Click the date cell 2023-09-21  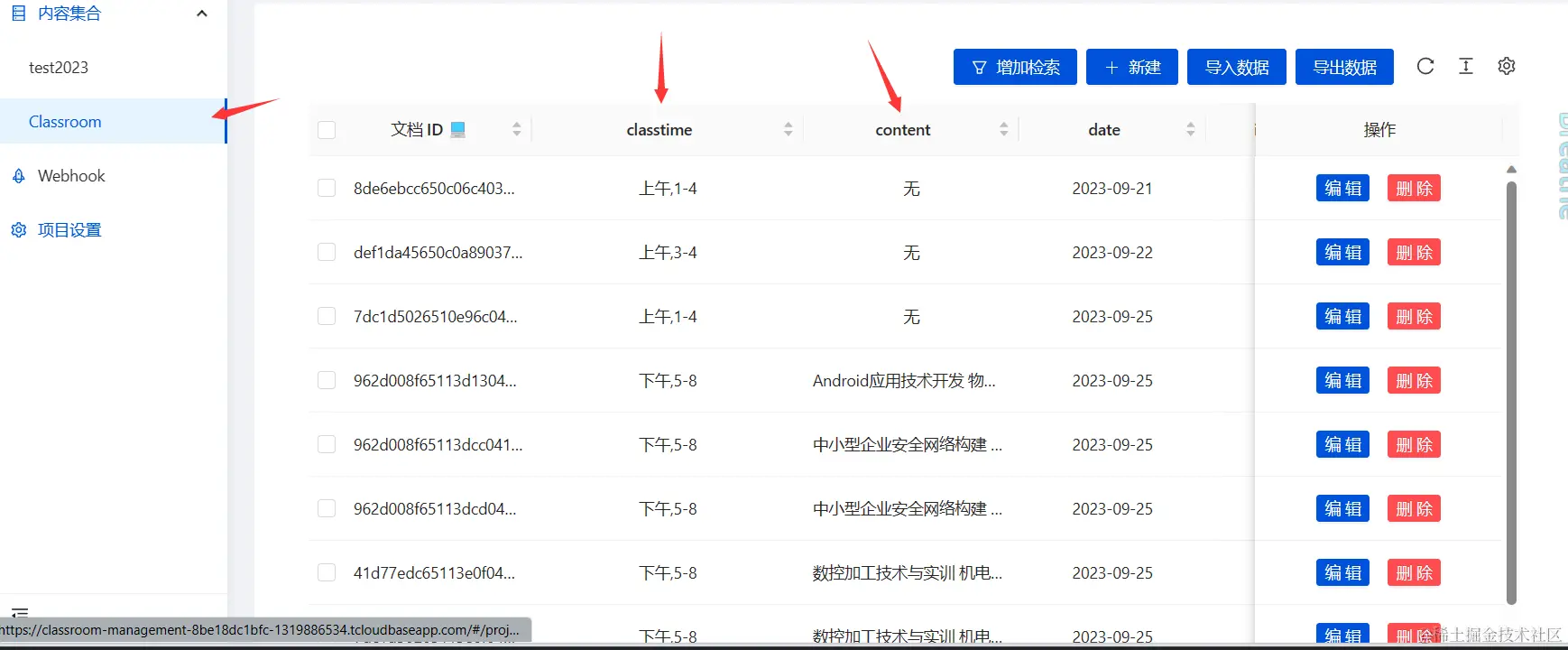1112,188
